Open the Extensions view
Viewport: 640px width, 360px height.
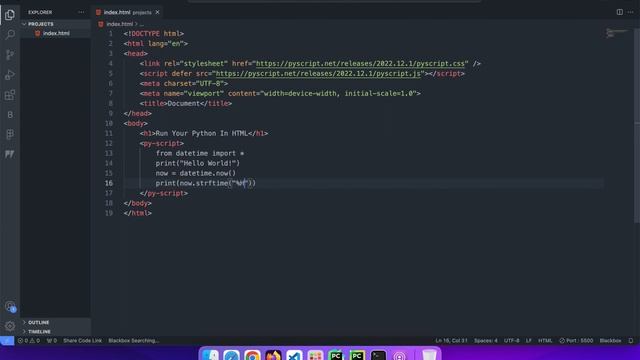pos(10,95)
